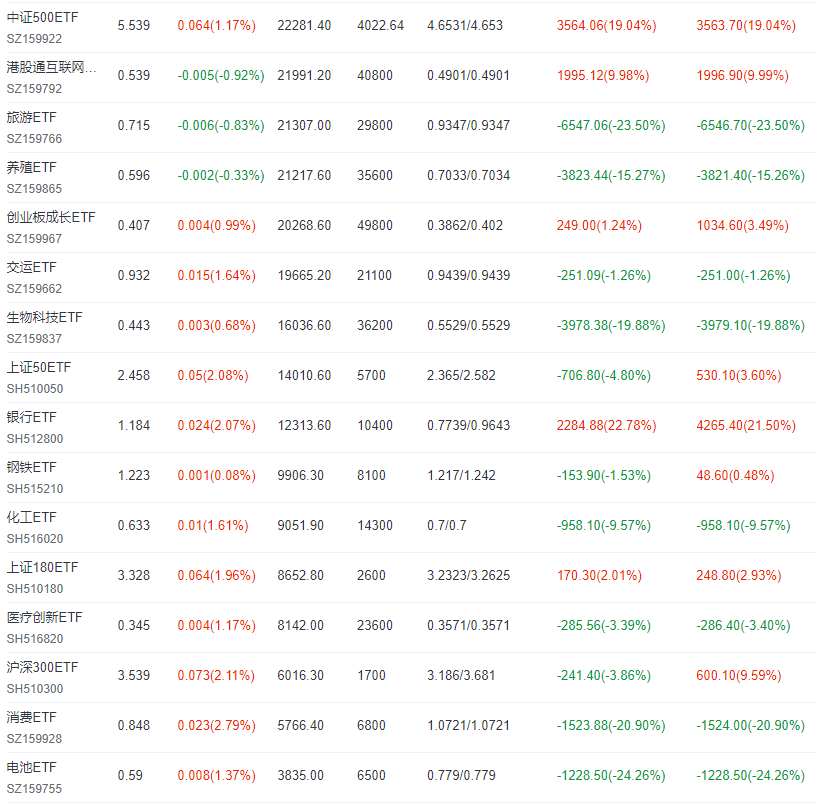Screen dimensions: 817x804
Task: Click market value 22281.40
Action: tap(304, 26)
